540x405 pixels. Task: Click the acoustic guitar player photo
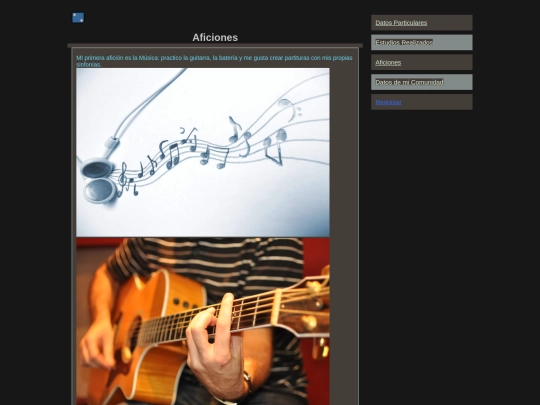[203, 321]
